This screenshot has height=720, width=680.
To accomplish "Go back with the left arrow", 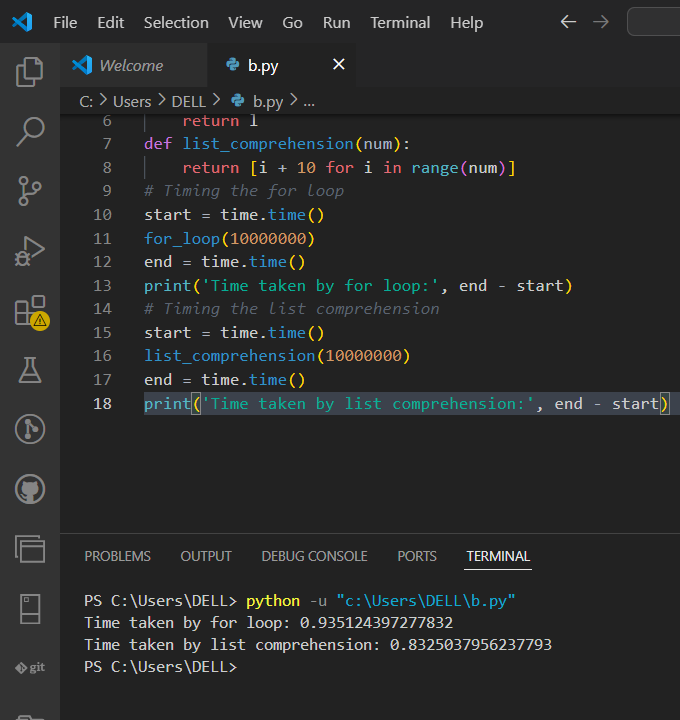I will pos(568,22).
